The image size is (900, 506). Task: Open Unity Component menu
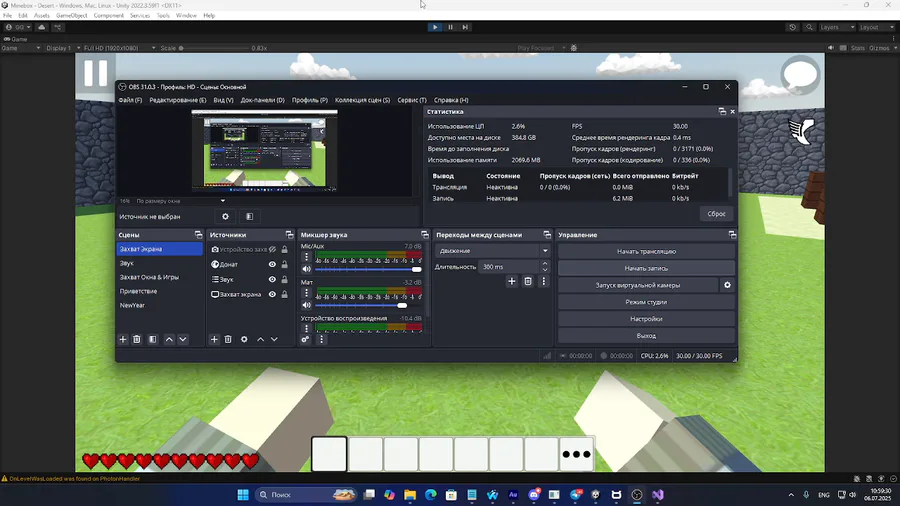click(108, 15)
